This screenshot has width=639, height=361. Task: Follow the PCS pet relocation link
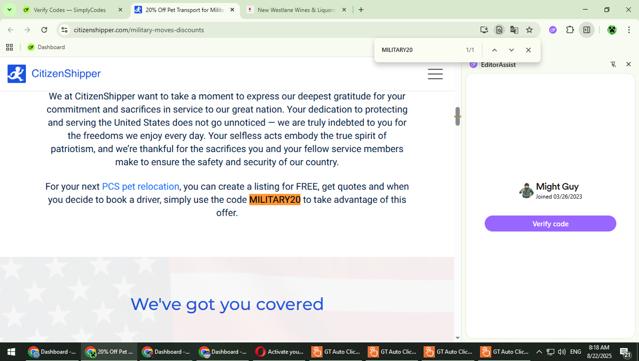140,187
